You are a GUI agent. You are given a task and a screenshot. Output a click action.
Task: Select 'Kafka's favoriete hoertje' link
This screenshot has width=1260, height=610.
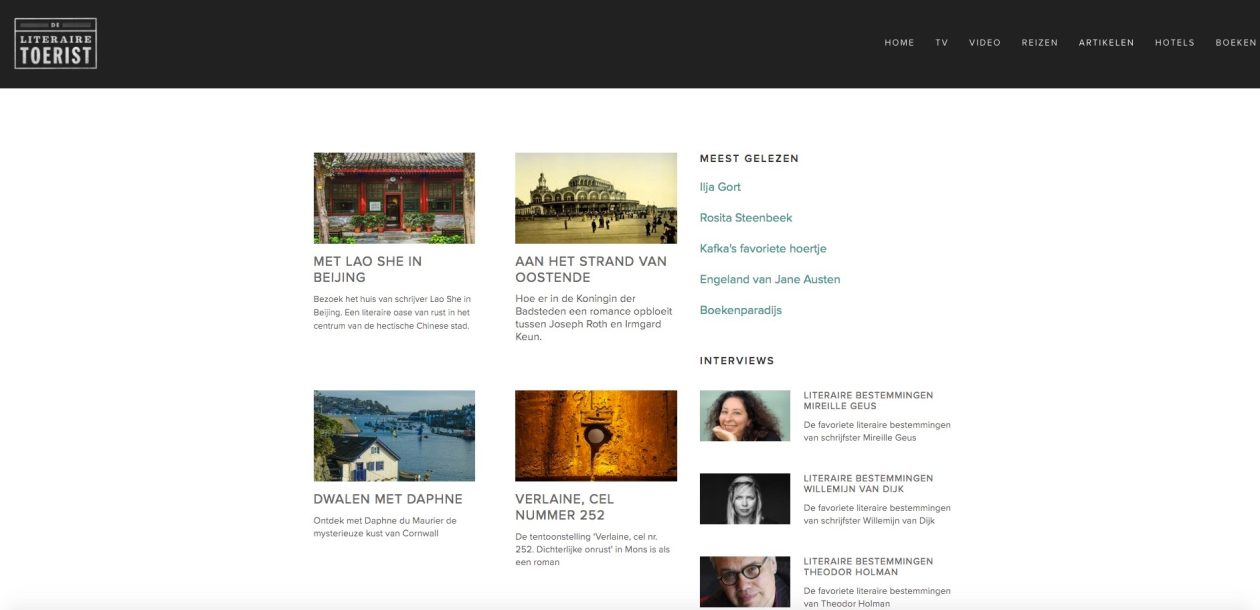763,249
